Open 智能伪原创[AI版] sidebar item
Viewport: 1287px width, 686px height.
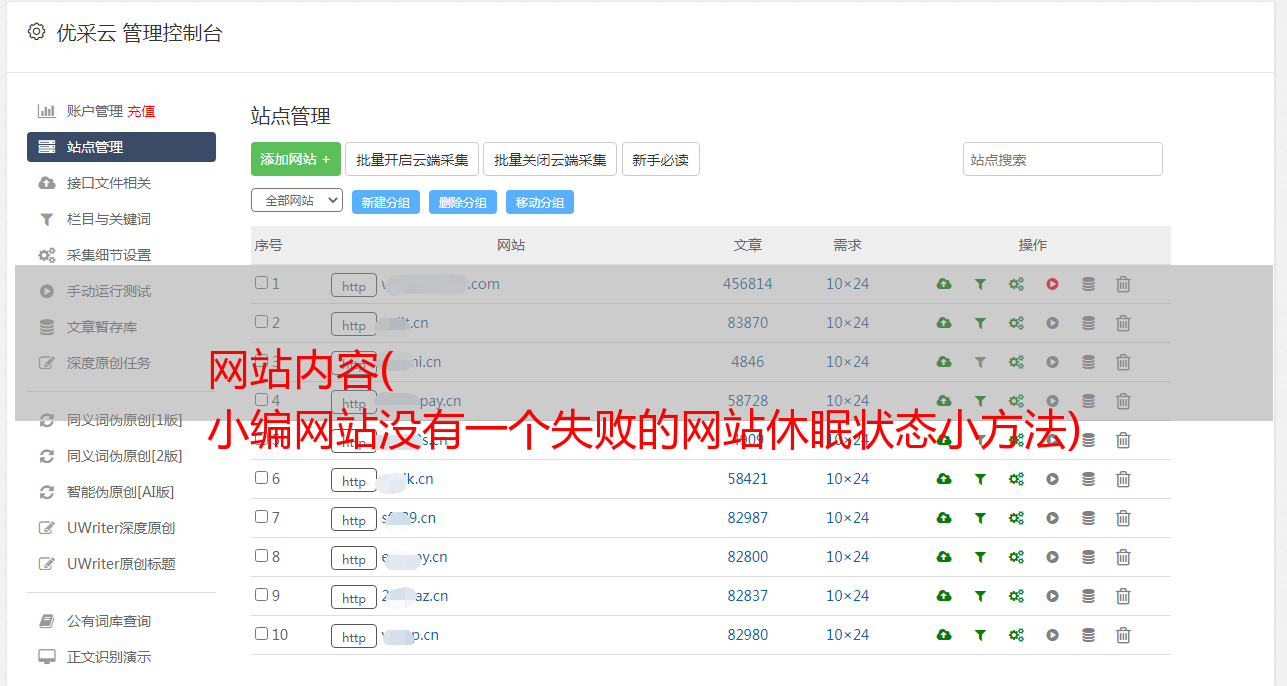(120, 492)
